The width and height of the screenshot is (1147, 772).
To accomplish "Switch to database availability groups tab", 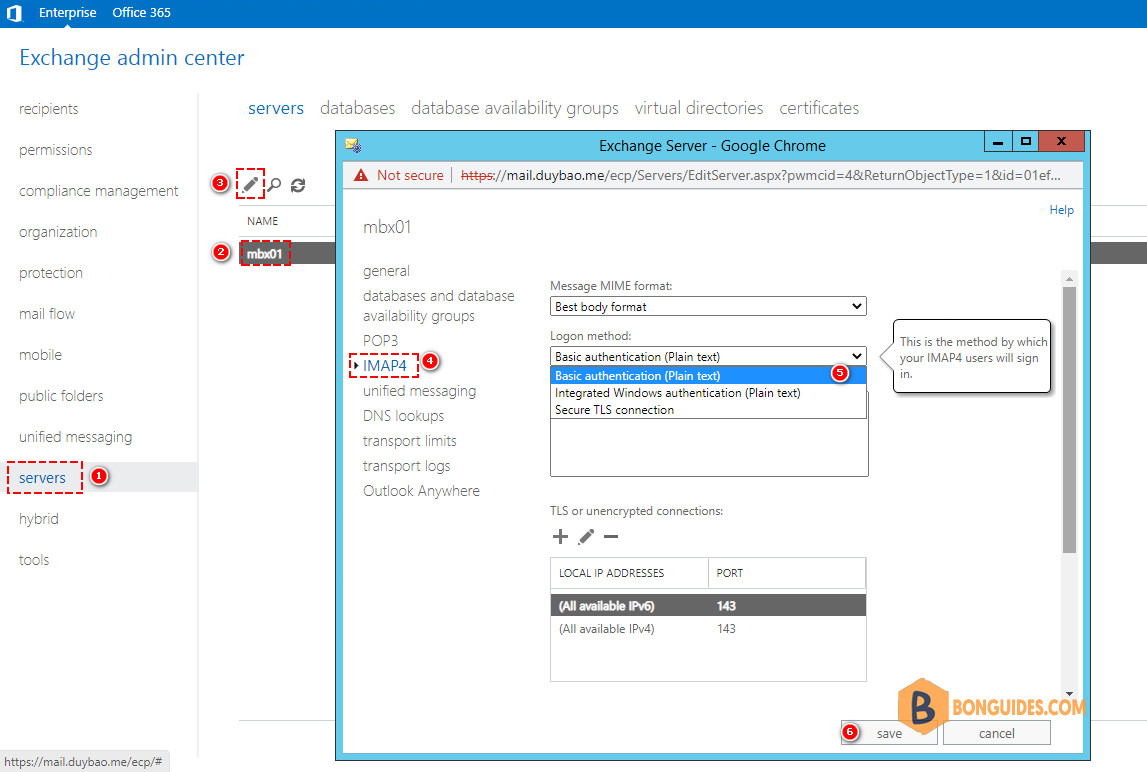I will (x=515, y=108).
